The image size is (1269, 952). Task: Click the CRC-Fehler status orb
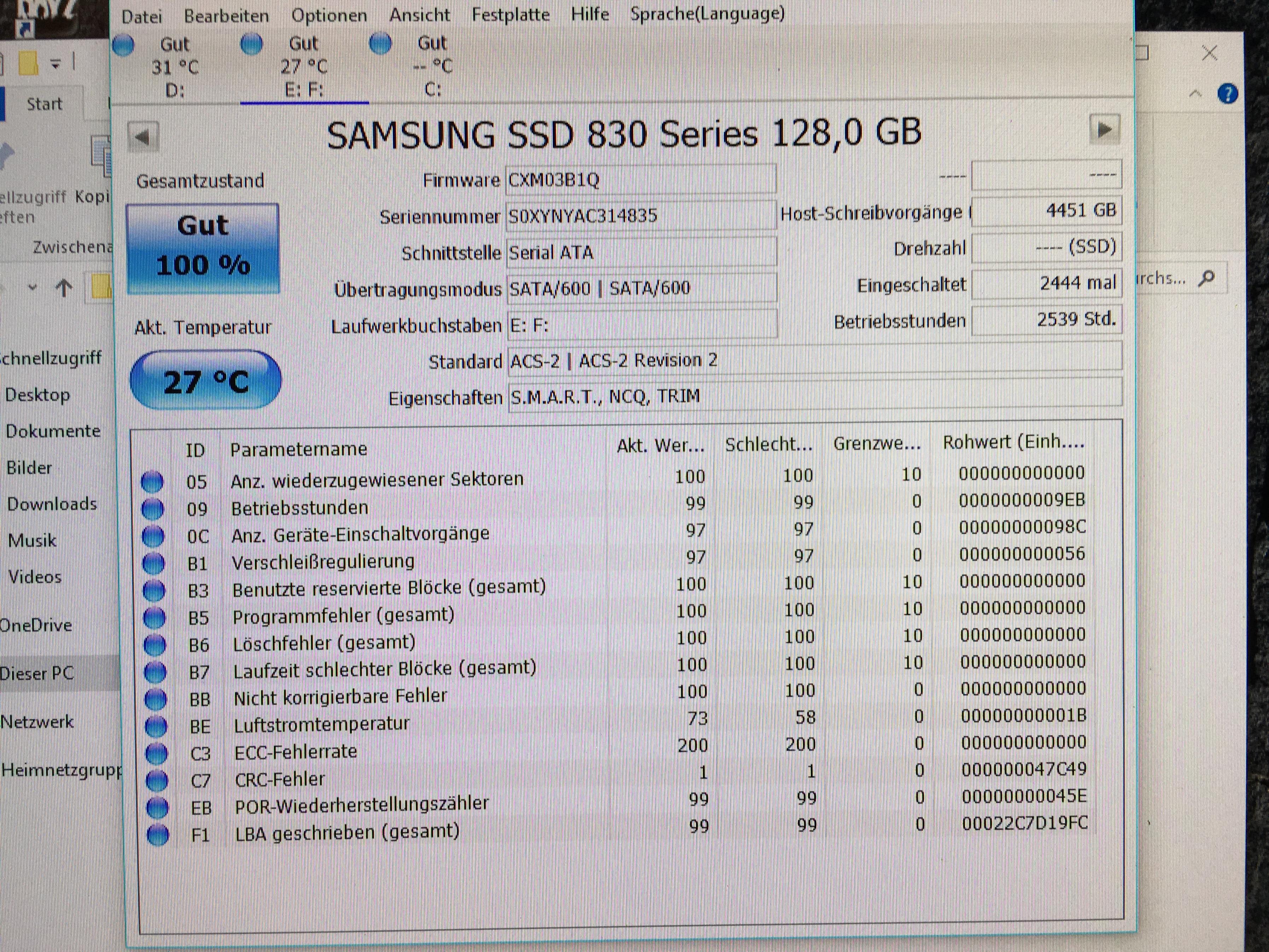[x=157, y=780]
